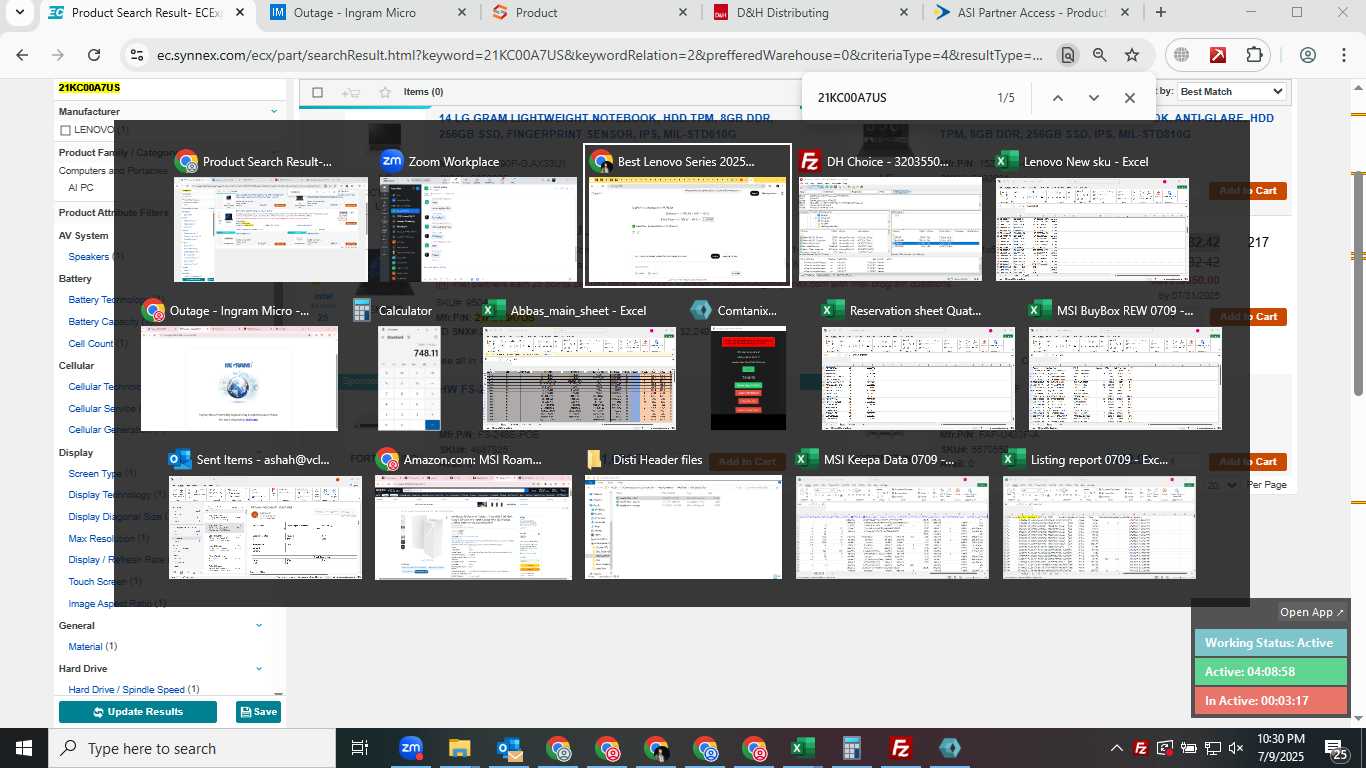This screenshot has width=1366, height=768.
Task: Open File Explorer from the taskbar
Action: [459, 748]
